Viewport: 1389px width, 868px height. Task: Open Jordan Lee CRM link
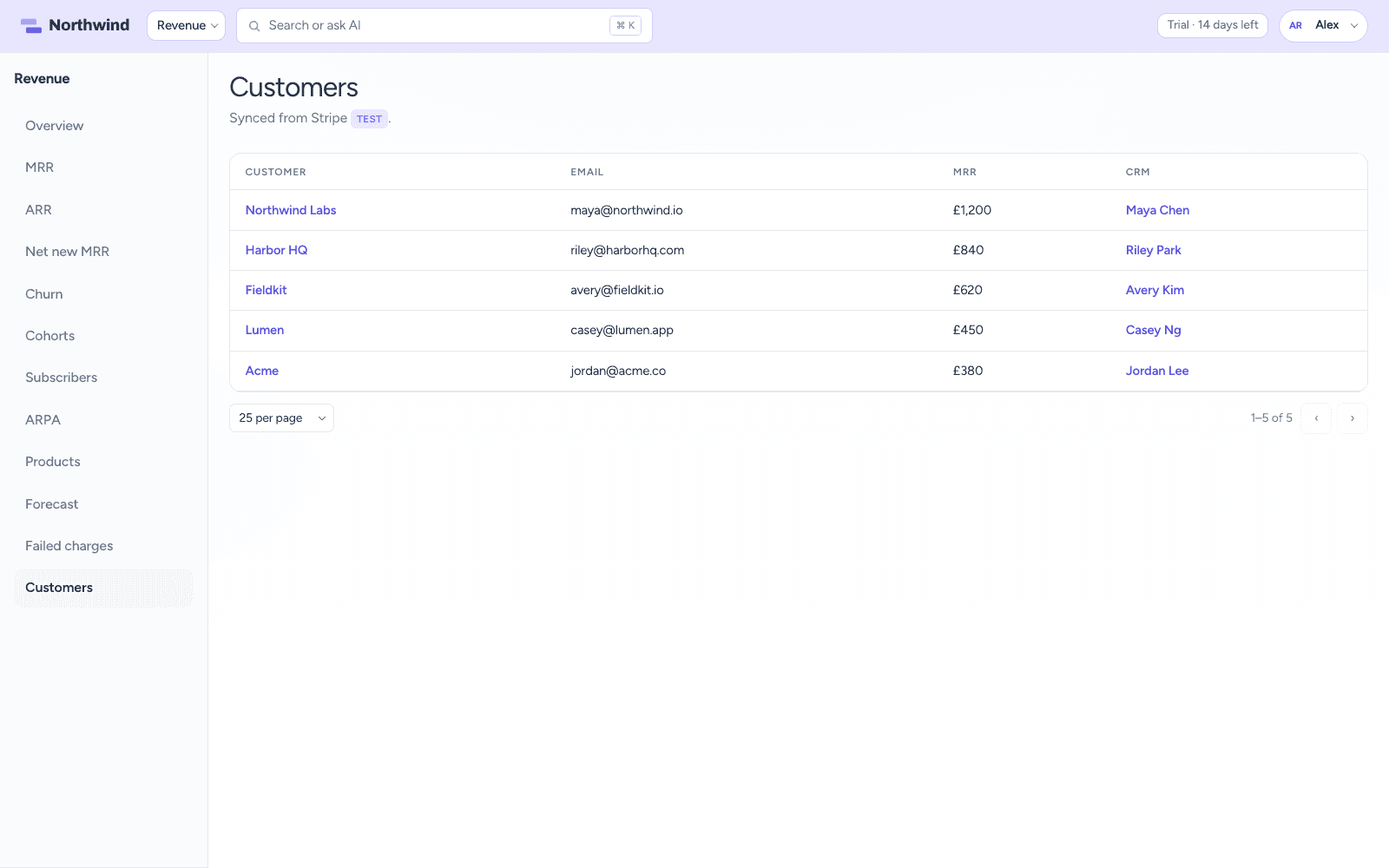1157,371
